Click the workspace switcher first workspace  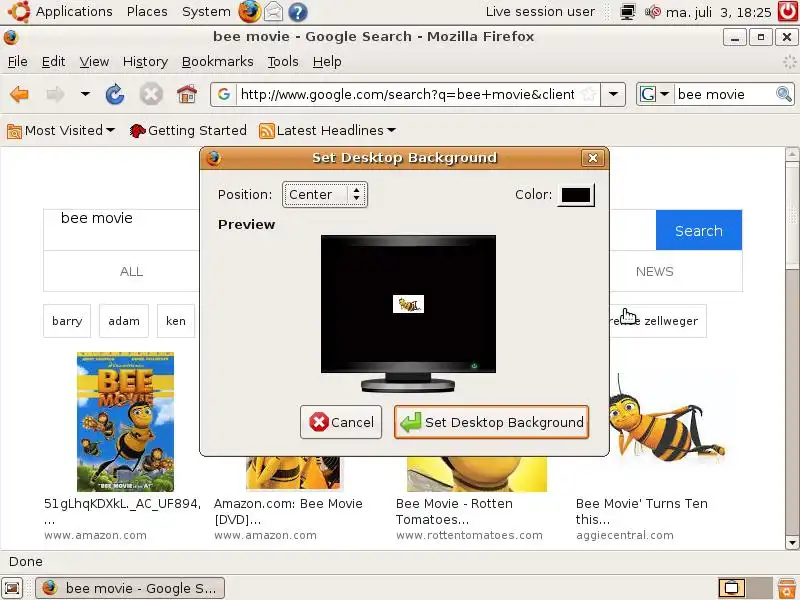click(731, 588)
